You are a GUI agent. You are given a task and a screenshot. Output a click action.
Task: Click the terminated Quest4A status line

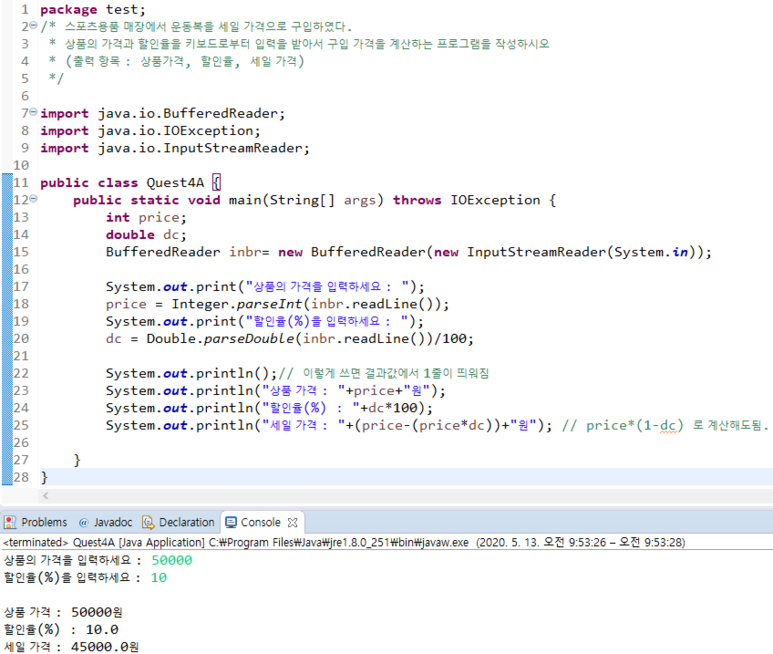[344, 543]
